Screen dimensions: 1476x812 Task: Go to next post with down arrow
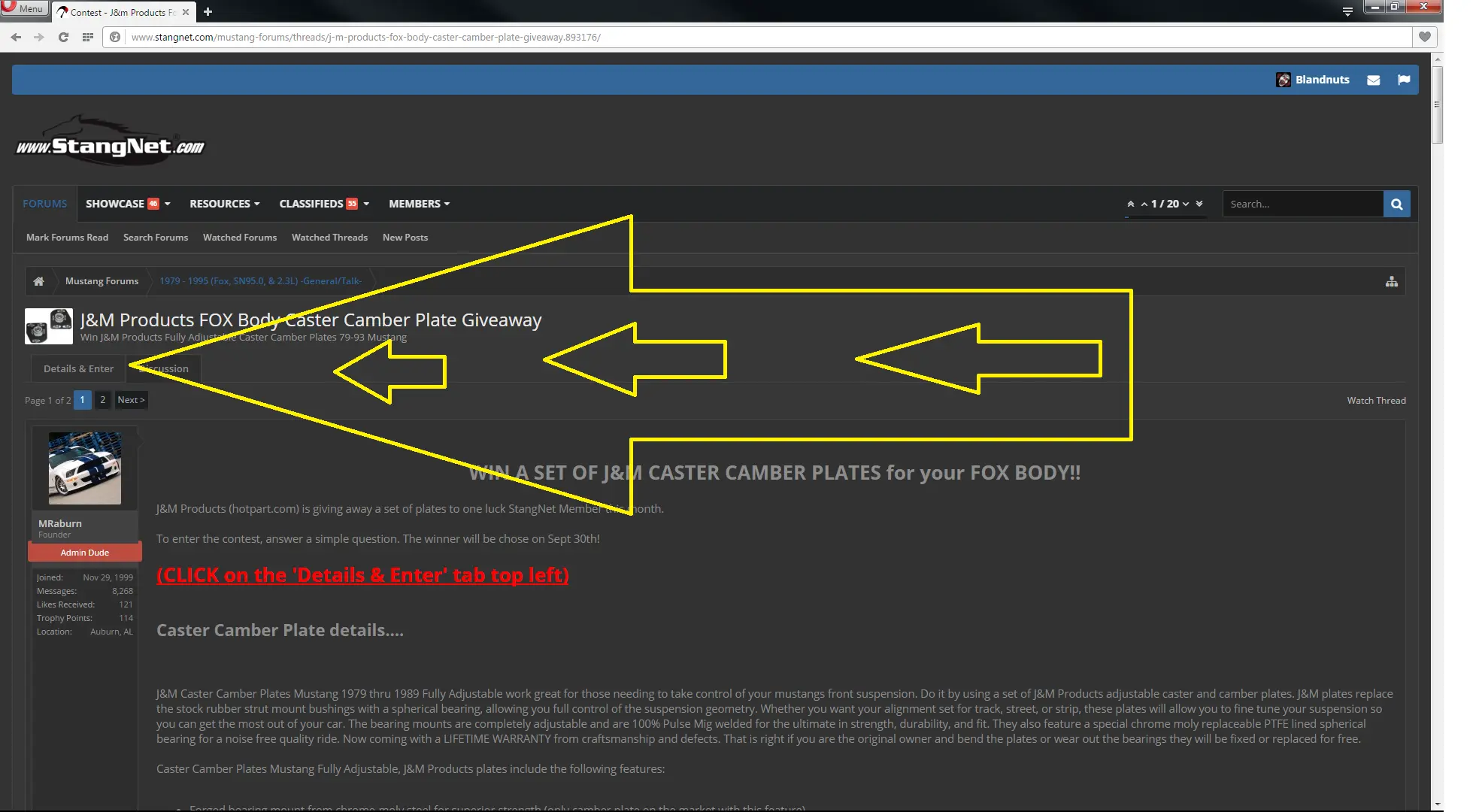(x=1186, y=204)
